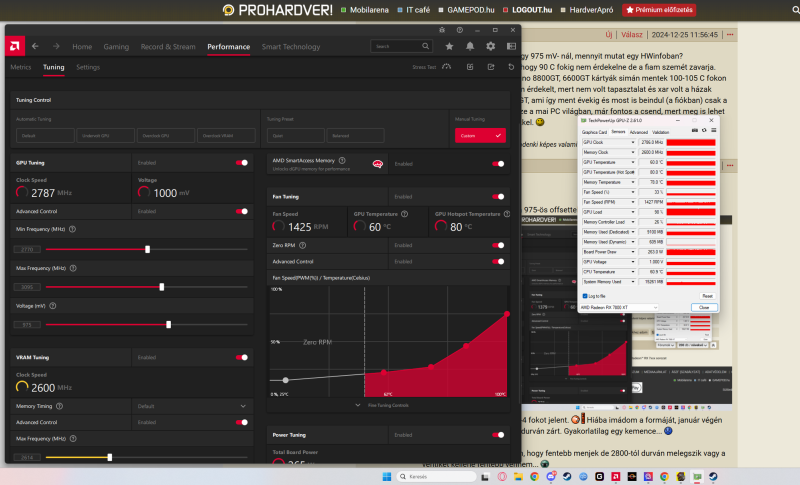Open File Explorer on the taskbar

pyautogui.click(x=518, y=476)
